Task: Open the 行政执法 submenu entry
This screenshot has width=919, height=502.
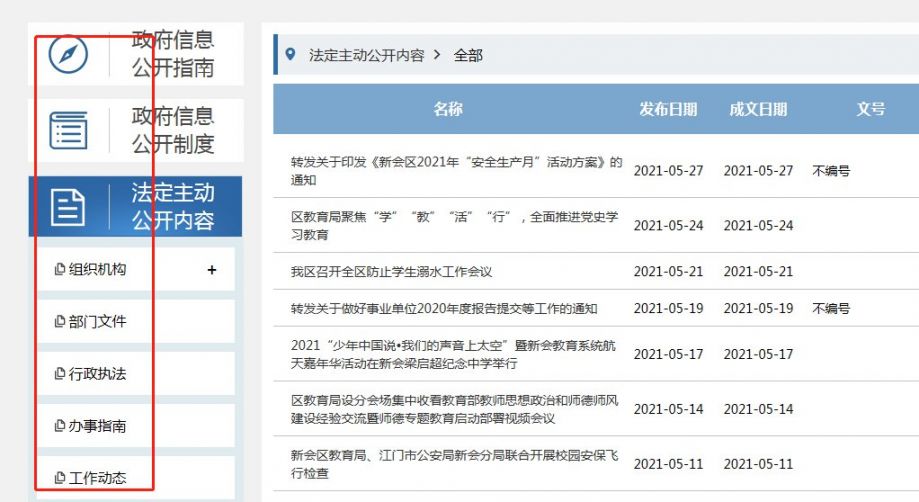Action: (x=136, y=373)
